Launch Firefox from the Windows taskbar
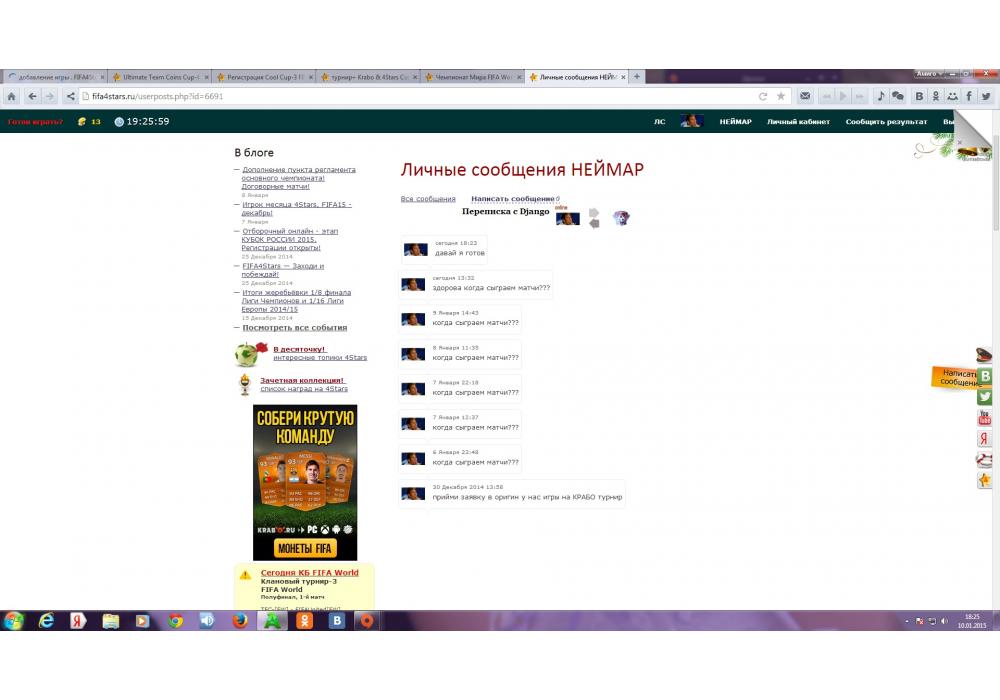1000x700 pixels. coord(239,621)
